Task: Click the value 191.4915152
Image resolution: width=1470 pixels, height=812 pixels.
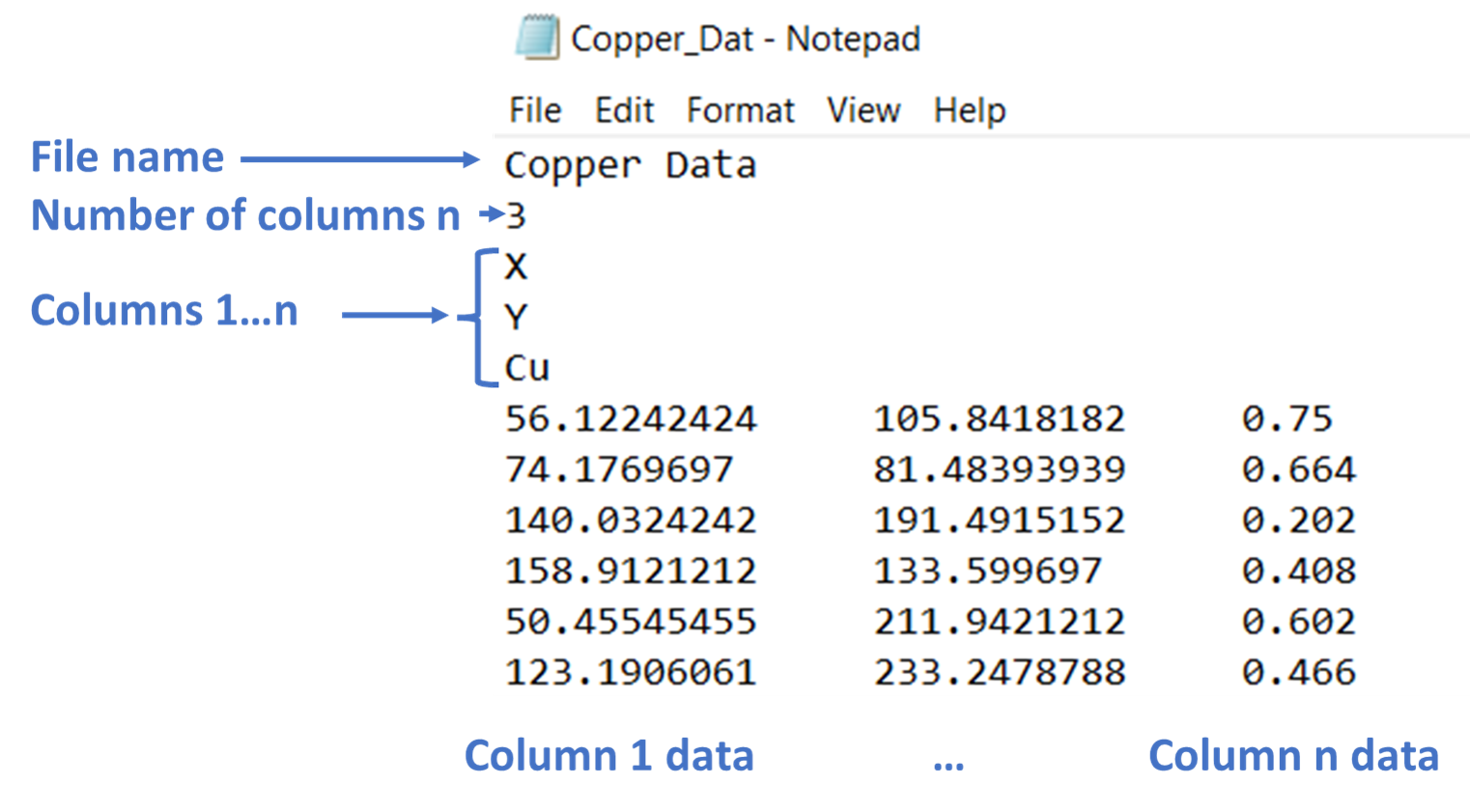Action: tap(1000, 520)
